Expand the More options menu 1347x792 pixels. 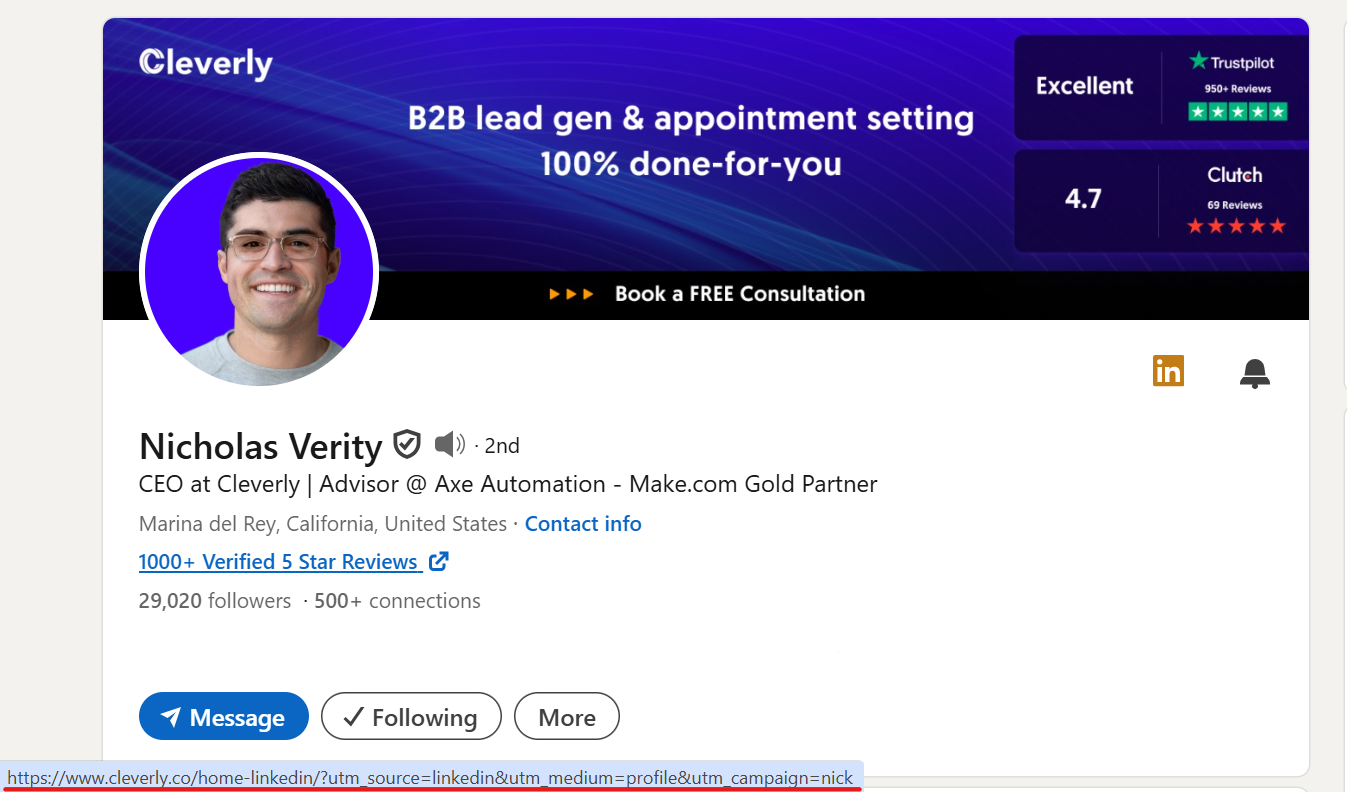[567, 716]
